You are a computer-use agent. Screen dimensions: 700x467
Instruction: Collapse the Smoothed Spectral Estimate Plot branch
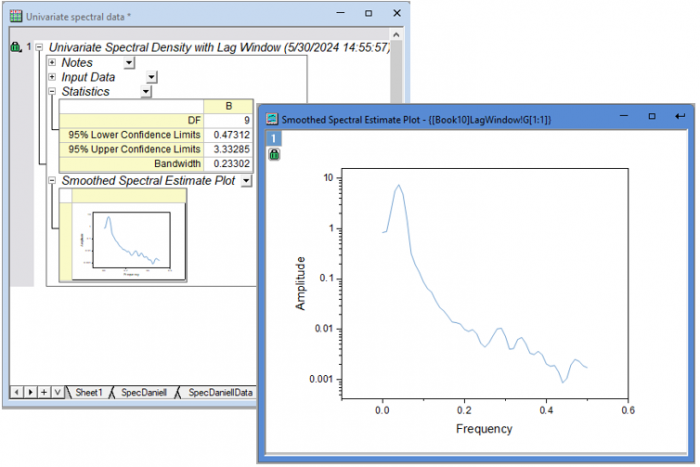coord(52,180)
